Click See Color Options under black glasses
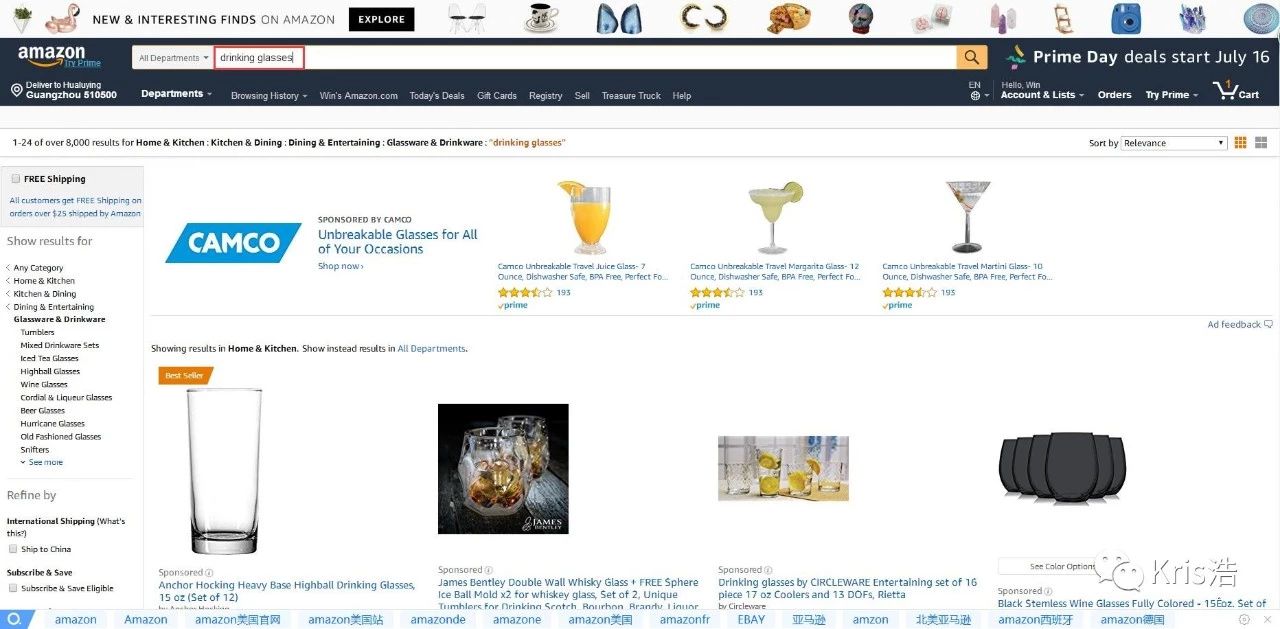Screen dimensions: 1280x629 1063,567
